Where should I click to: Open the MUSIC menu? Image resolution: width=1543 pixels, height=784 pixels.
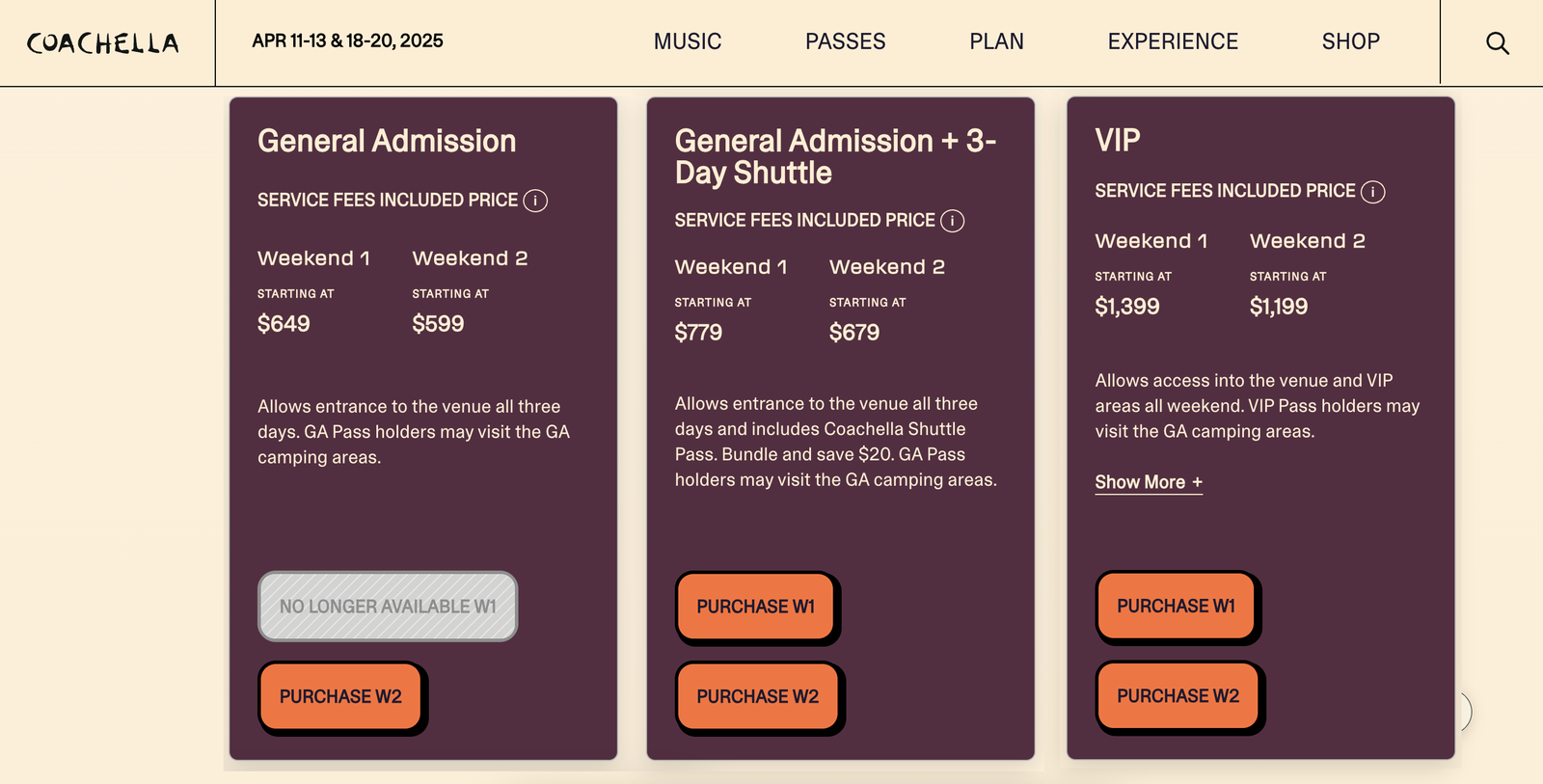tap(688, 41)
